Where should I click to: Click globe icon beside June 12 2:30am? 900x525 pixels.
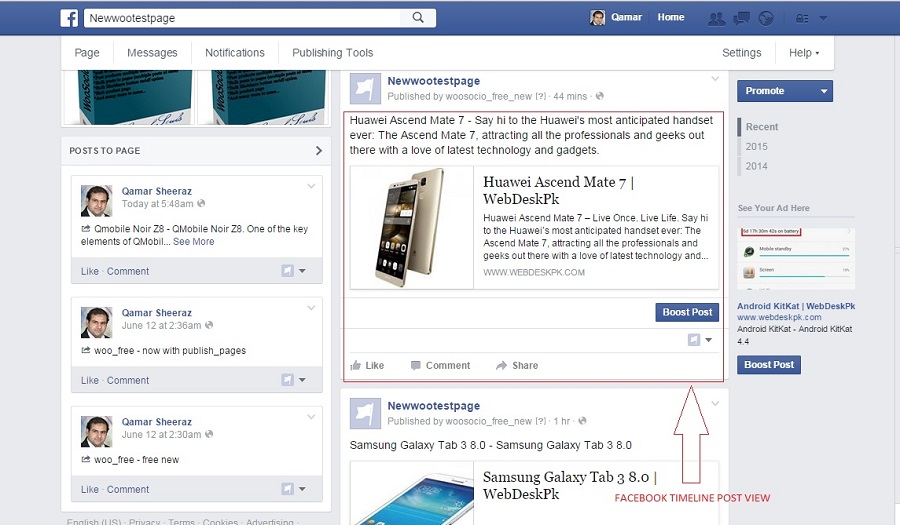[x=209, y=434]
